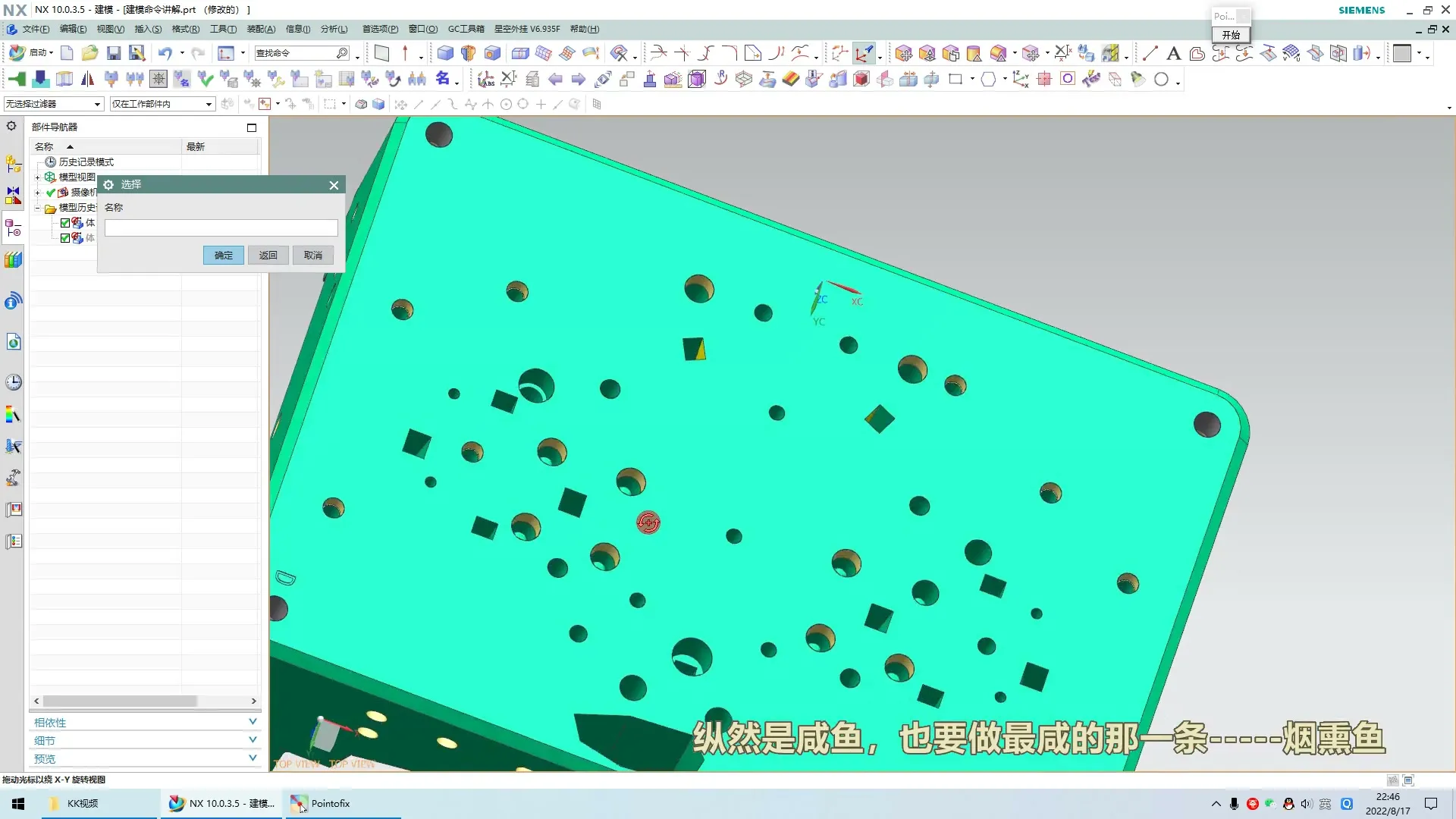
Task: Click the Mirror tool icon
Action: [x=88, y=79]
